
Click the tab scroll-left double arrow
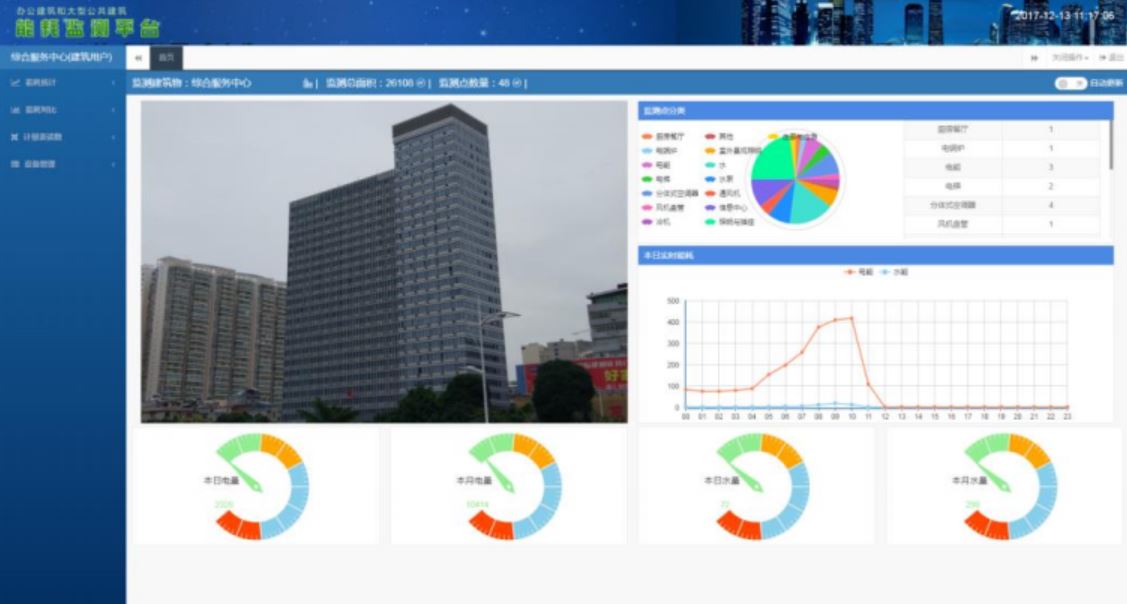(x=138, y=58)
